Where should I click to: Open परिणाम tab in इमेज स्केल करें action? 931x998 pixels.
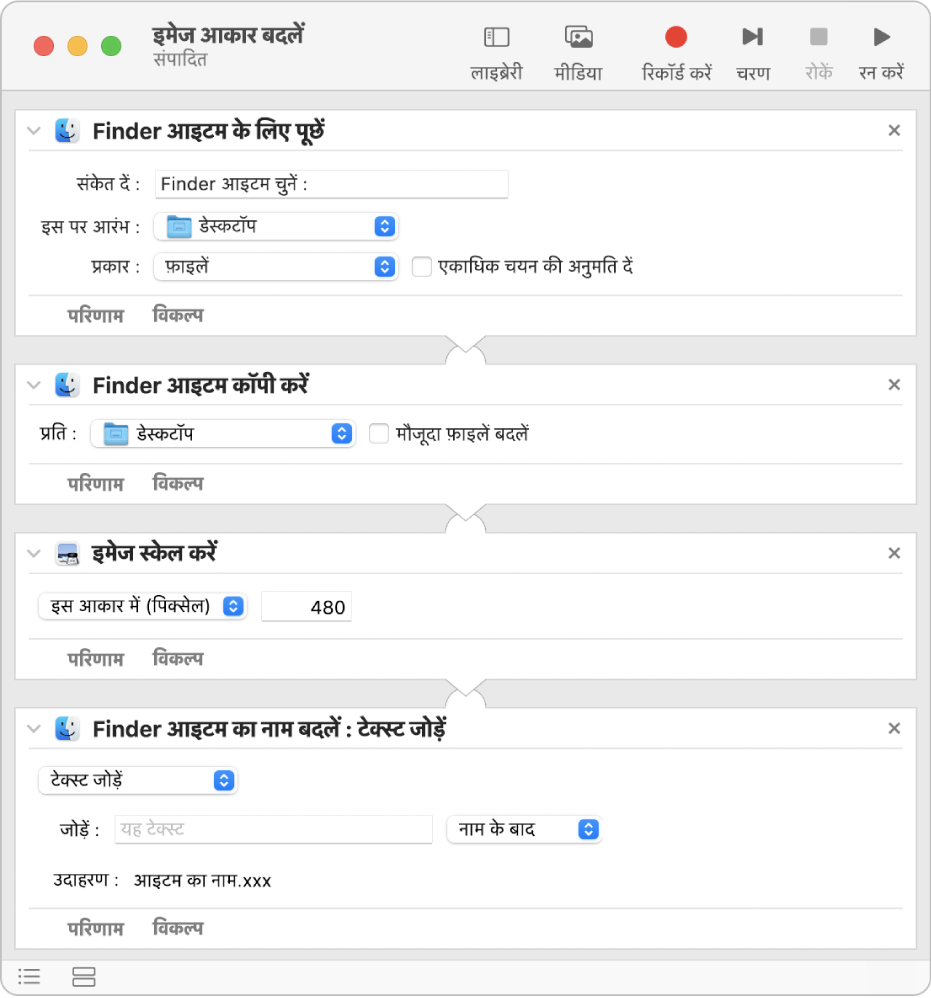(95, 659)
